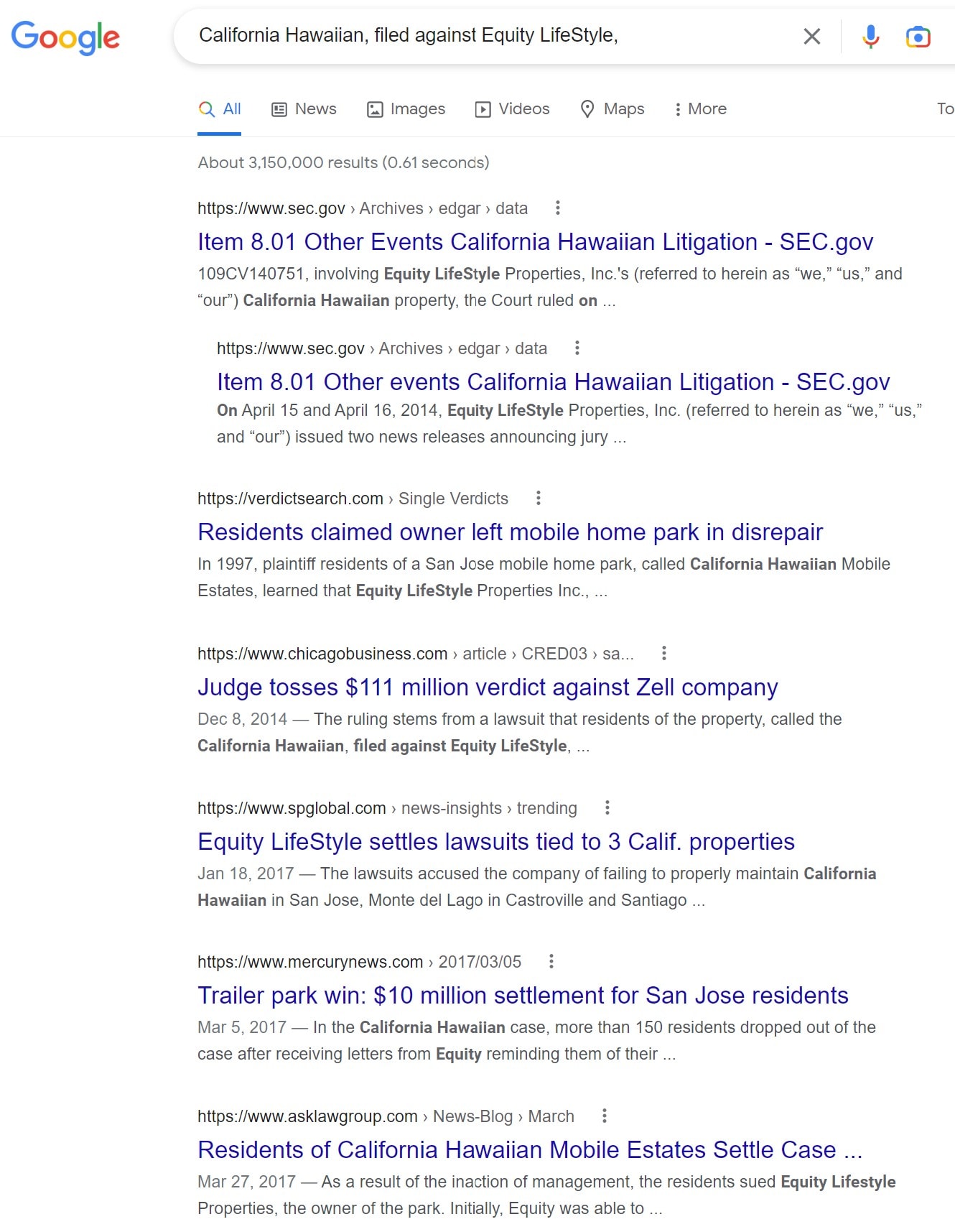
Task: Click the mercurynews.com 2017/03/05 URL
Action: (x=359, y=962)
